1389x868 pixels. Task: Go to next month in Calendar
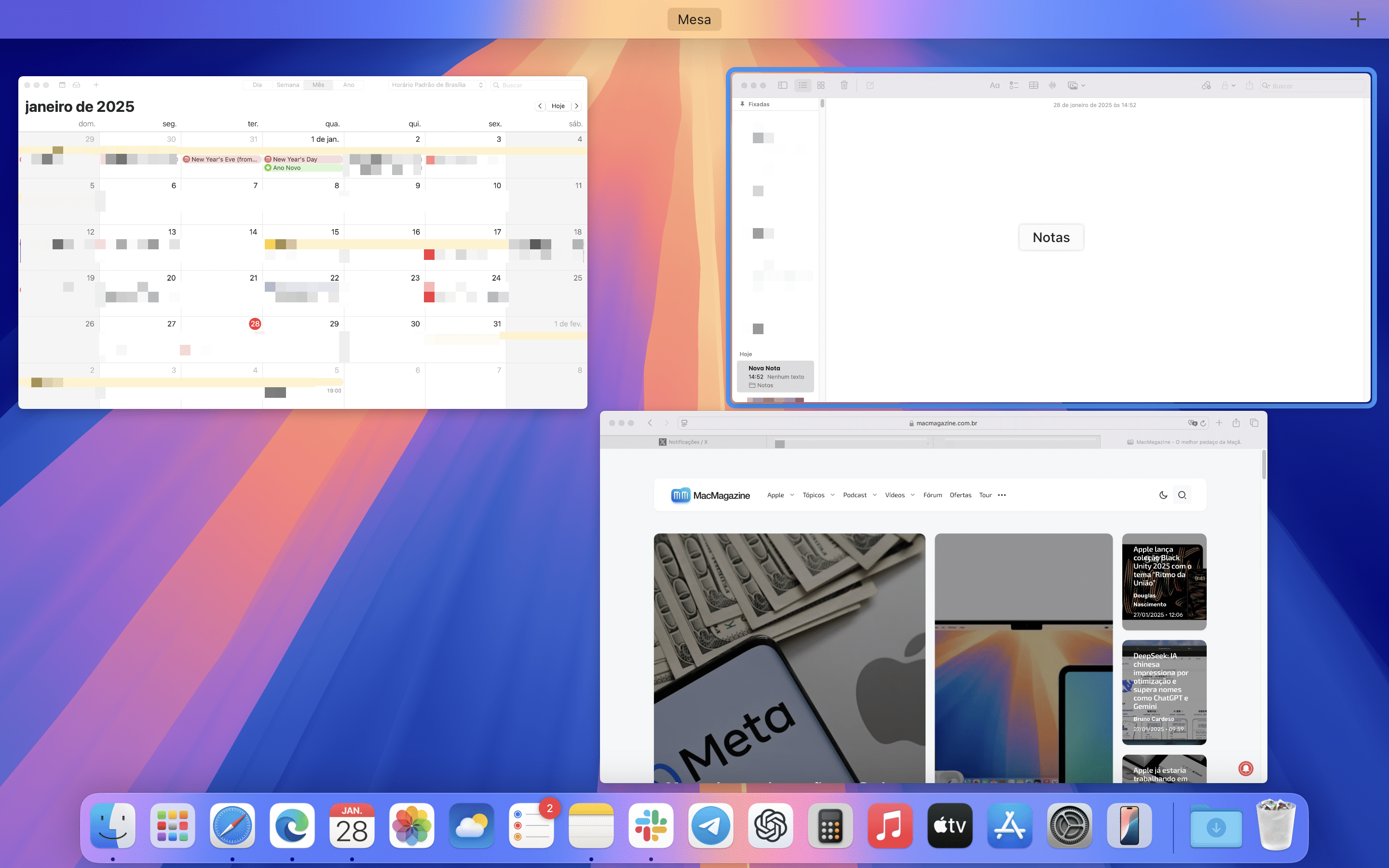point(576,106)
